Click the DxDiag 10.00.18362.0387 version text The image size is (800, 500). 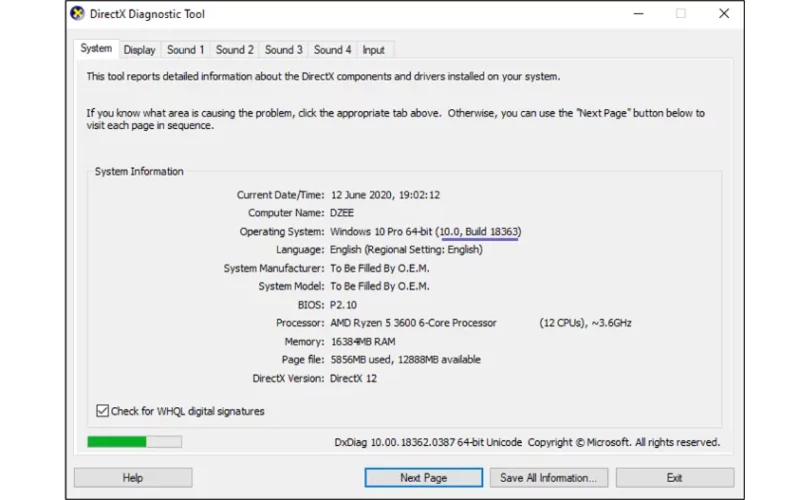[428, 442]
